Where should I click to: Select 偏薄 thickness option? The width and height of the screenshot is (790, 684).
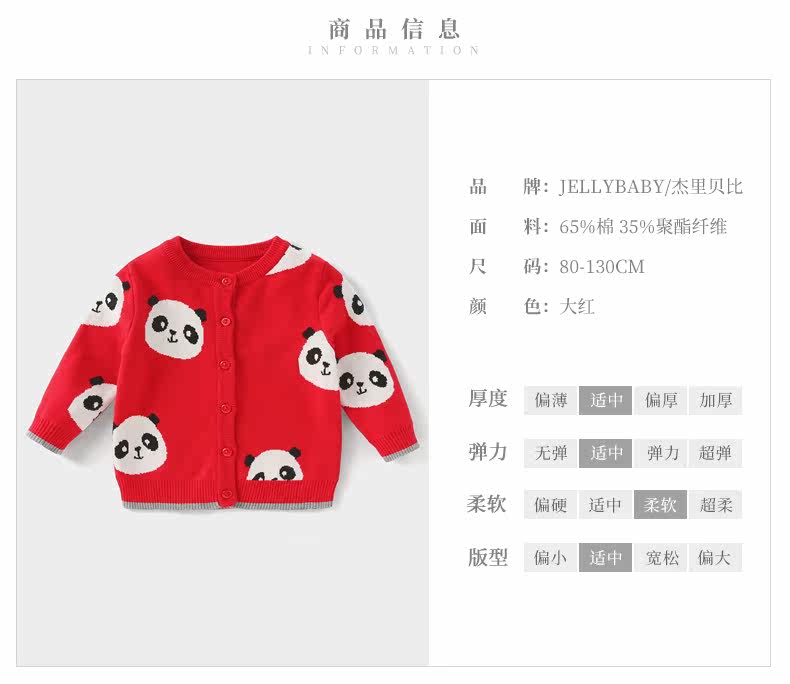pyautogui.click(x=550, y=400)
